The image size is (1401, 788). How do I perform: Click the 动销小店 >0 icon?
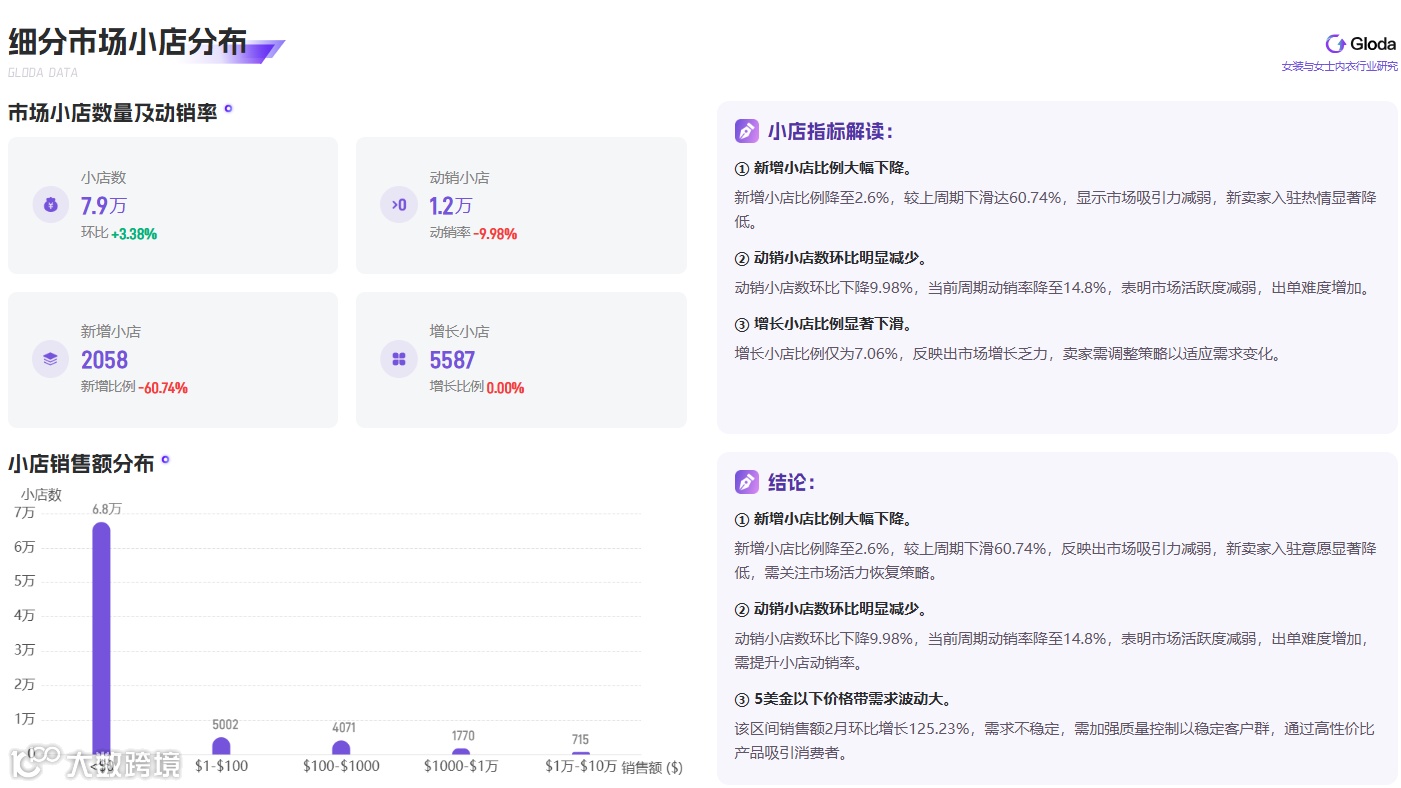point(399,205)
